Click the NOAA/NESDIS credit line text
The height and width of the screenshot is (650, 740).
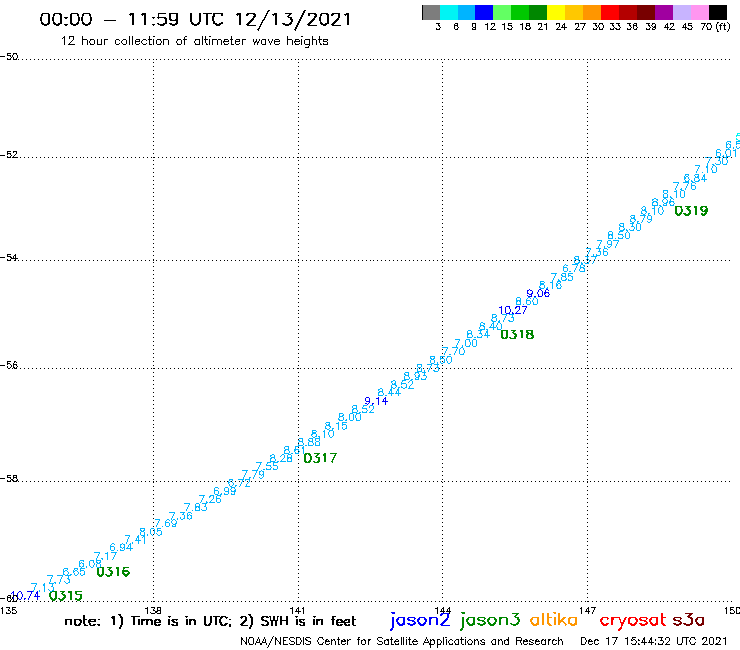click(x=402, y=641)
